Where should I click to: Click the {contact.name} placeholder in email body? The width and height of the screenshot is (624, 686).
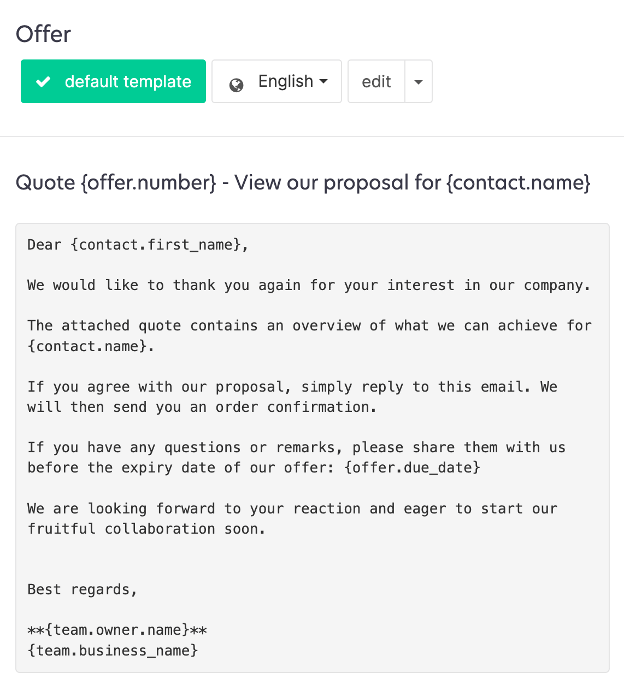pyautogui.click(x=88, y=346)
